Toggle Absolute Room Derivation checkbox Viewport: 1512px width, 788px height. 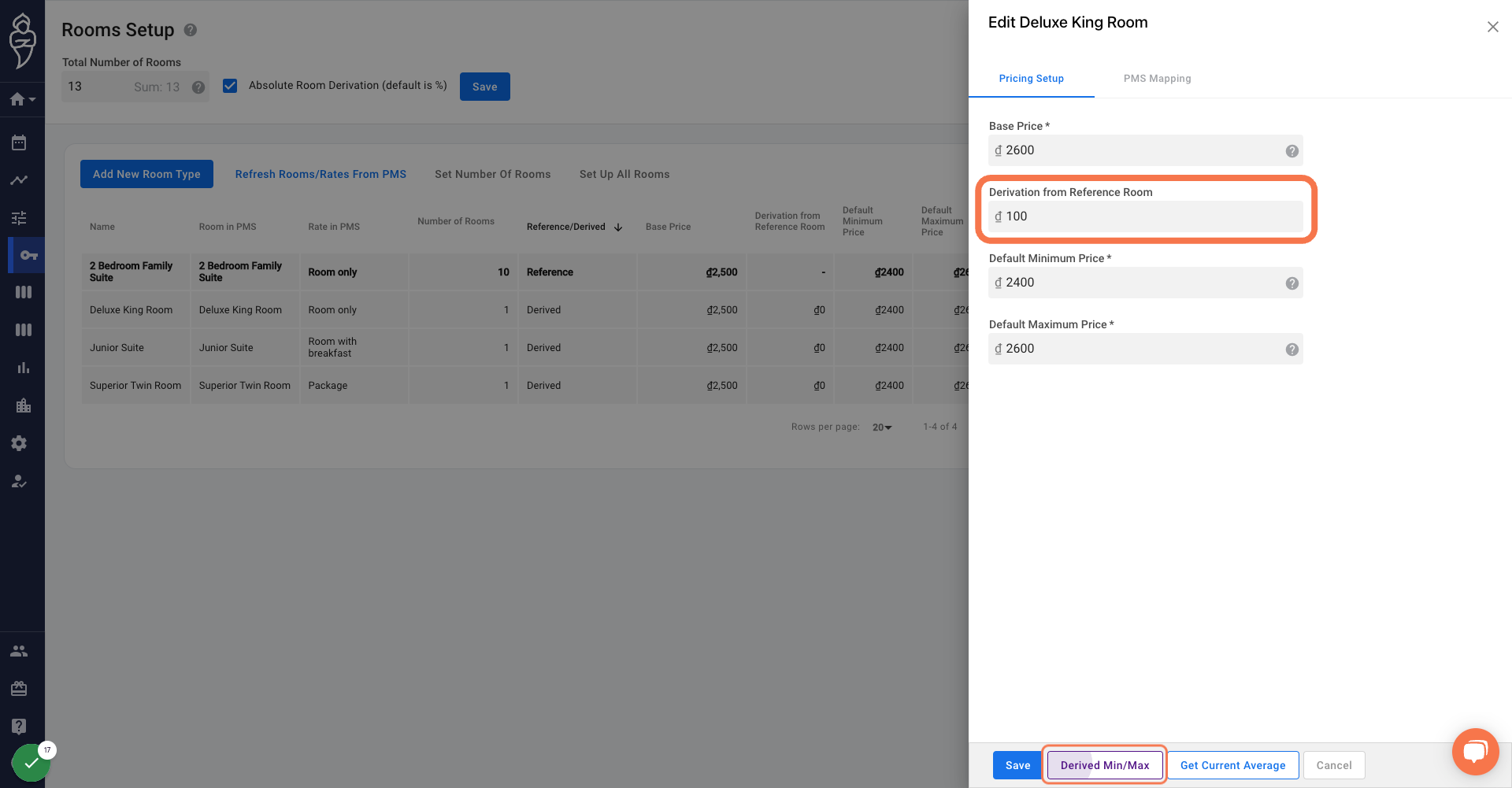pyautogui.click(x=230, y=86)
